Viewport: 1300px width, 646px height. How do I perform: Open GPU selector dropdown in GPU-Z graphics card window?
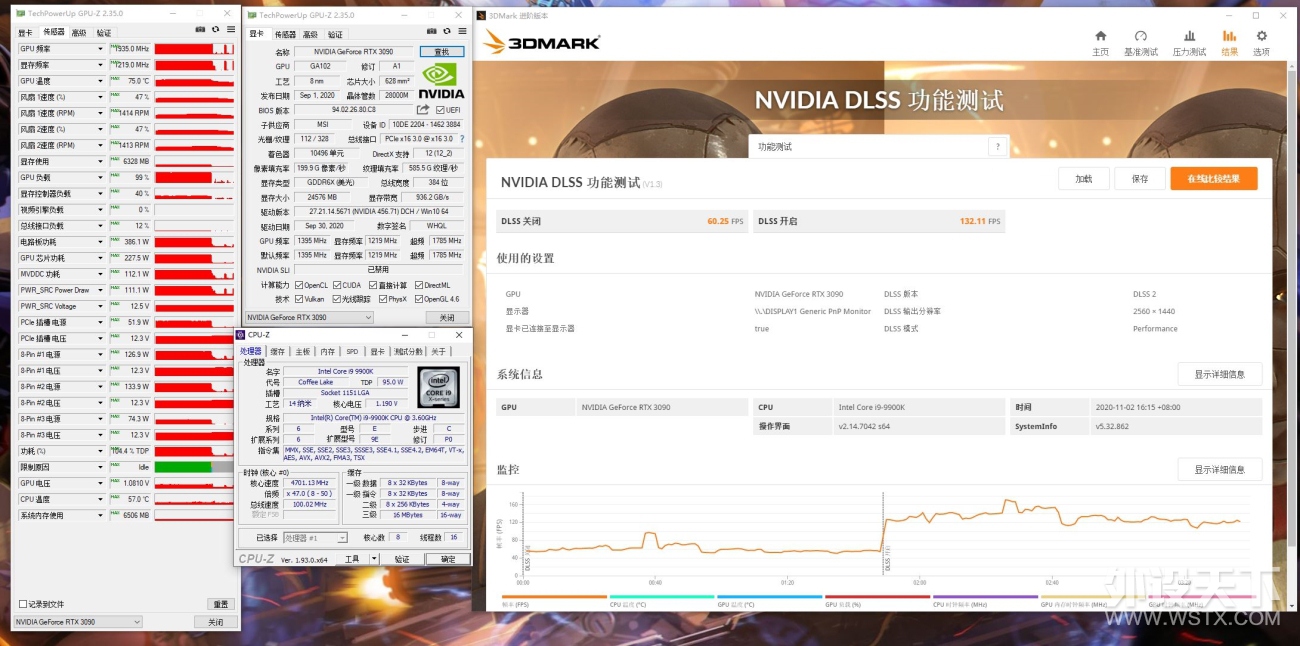(309, 317)
